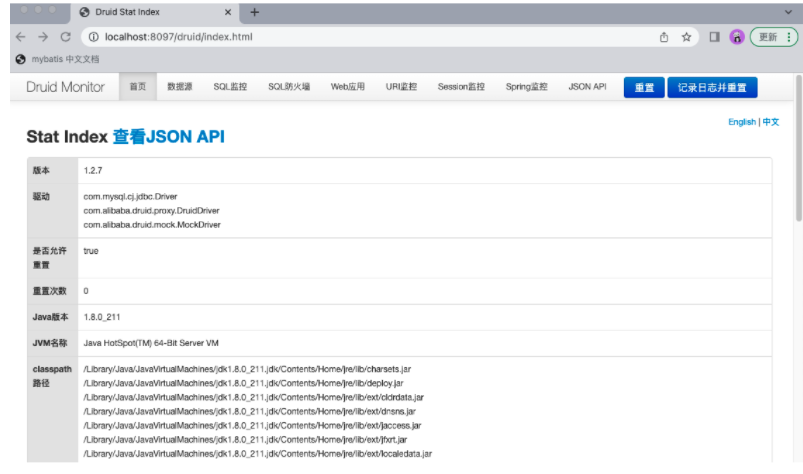View site information icon in address bar
This screenshot has width=803, height=474.
point(94,37)
